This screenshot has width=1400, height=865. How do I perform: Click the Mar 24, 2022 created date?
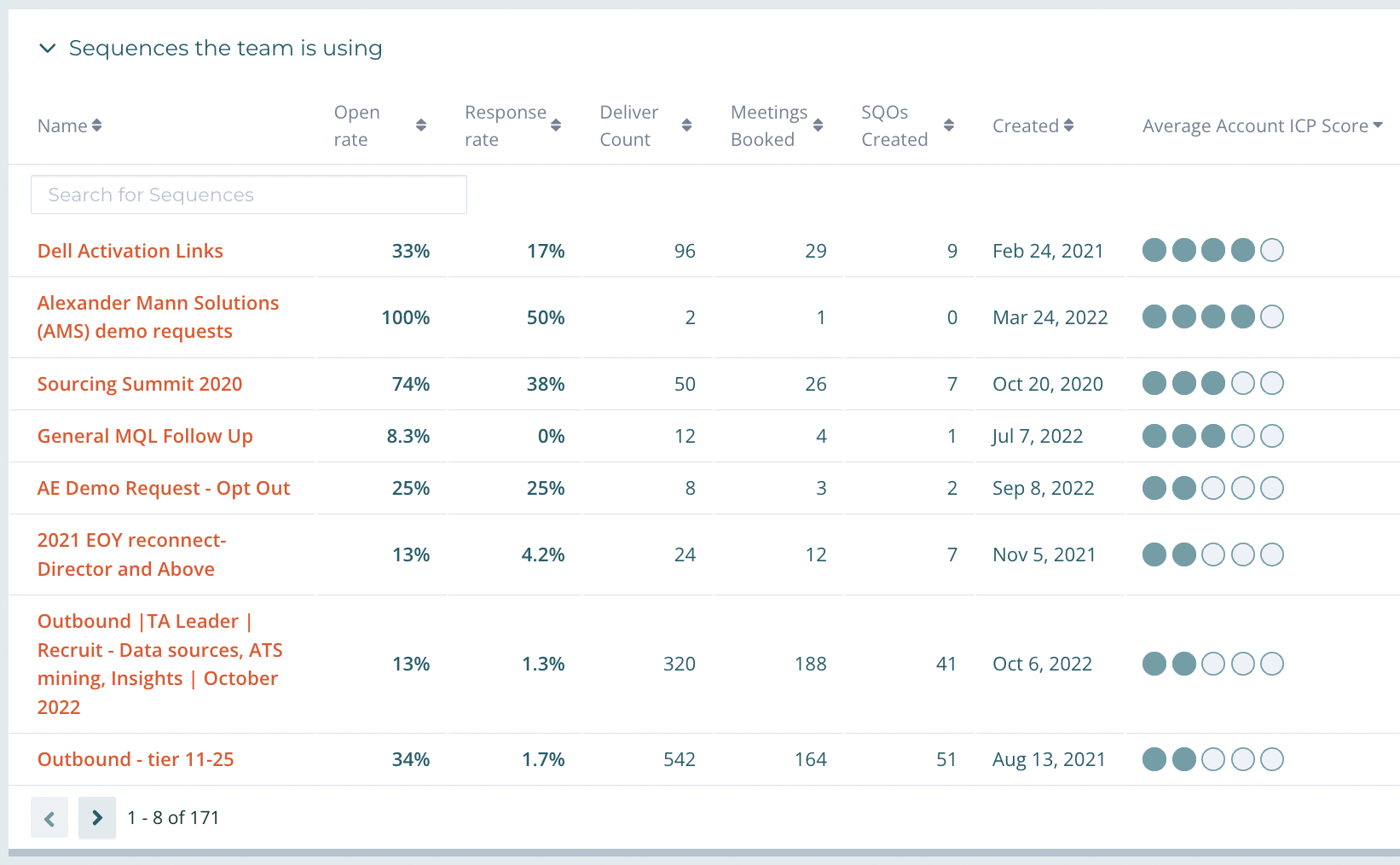[1050, 317]
